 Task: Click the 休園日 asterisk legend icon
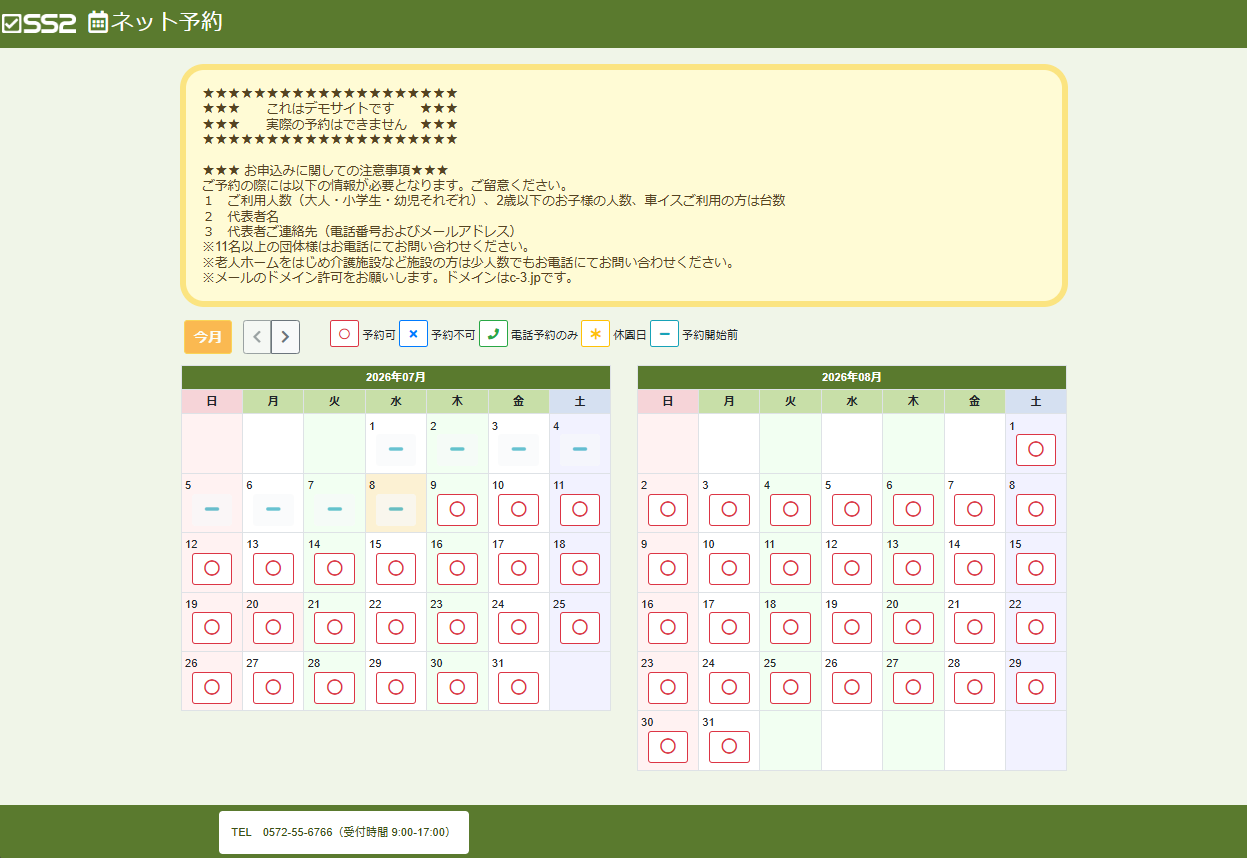point(595,334)
